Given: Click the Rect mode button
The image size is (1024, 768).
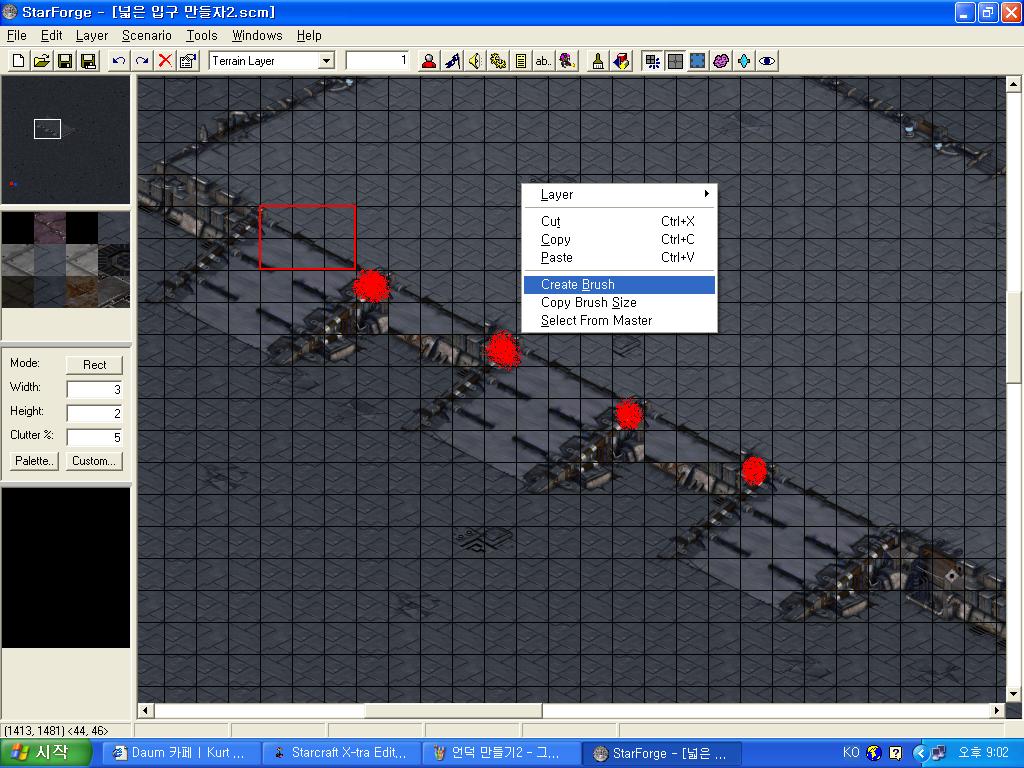Looking at the screenshot, I should 94,365.
